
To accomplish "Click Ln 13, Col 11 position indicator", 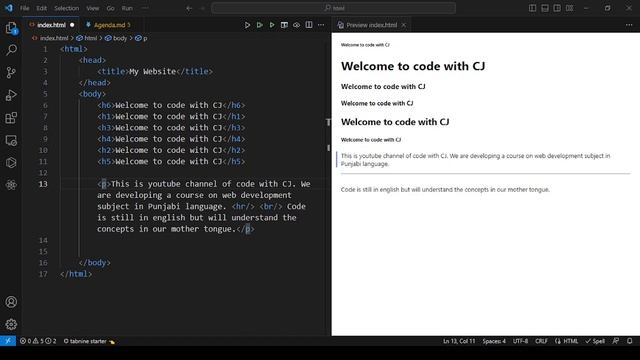I will [x=459, y=341].
